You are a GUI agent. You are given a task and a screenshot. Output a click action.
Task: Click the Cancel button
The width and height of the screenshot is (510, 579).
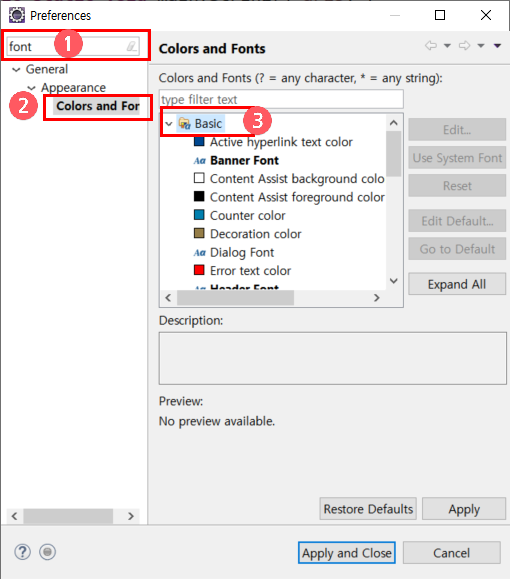pyautogui.click(x=452, y=553)
